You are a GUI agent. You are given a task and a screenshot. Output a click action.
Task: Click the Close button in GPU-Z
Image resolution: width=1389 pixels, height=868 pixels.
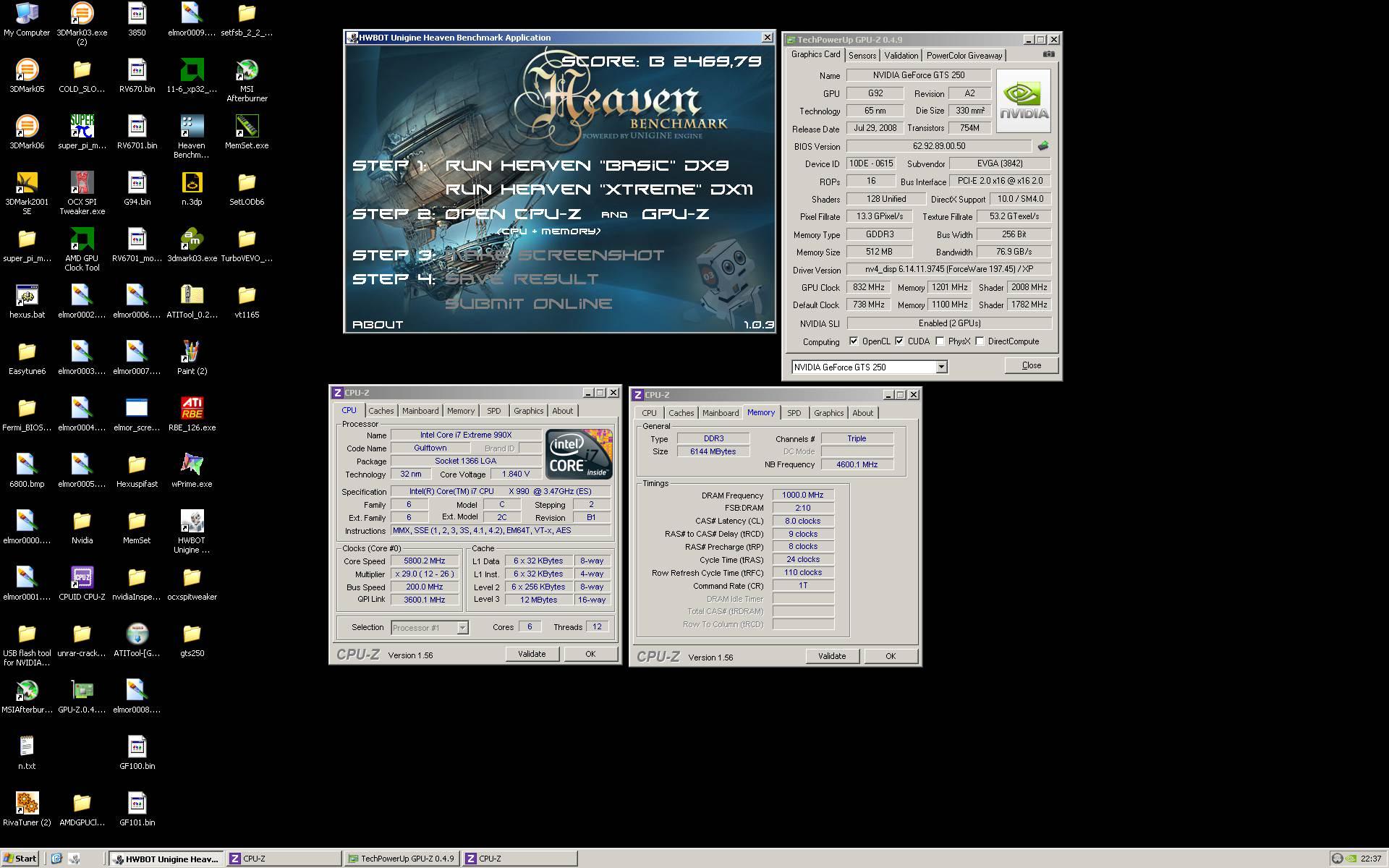tap(1031, 365)
